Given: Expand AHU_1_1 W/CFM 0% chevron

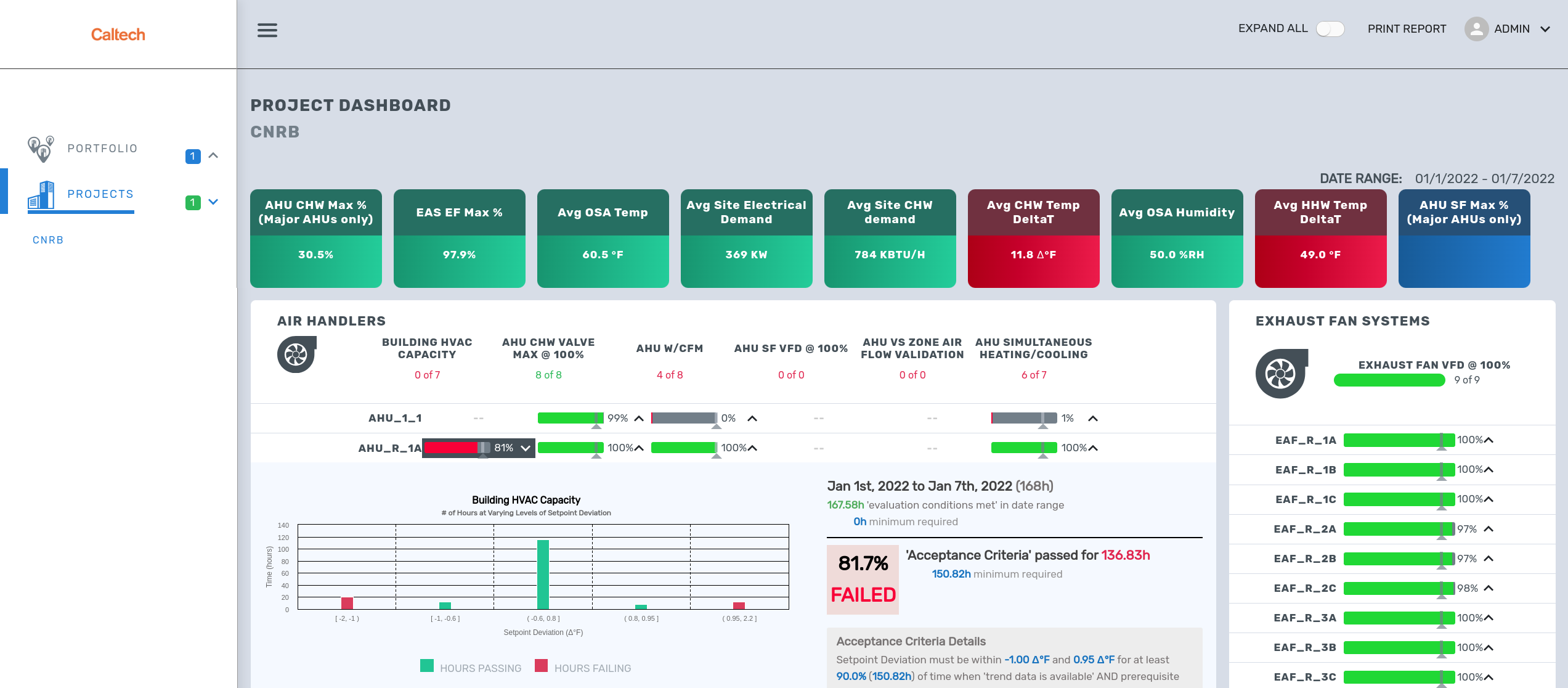Looking at the screenshot, I should coord(752,419).
